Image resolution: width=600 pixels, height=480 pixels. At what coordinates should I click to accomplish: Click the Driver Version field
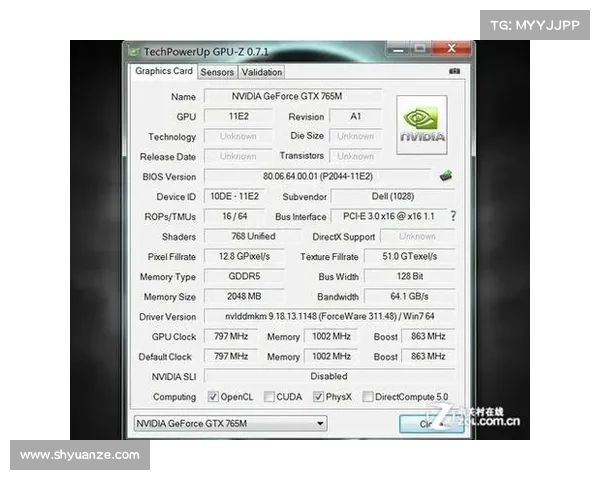(x=329, y=316)
